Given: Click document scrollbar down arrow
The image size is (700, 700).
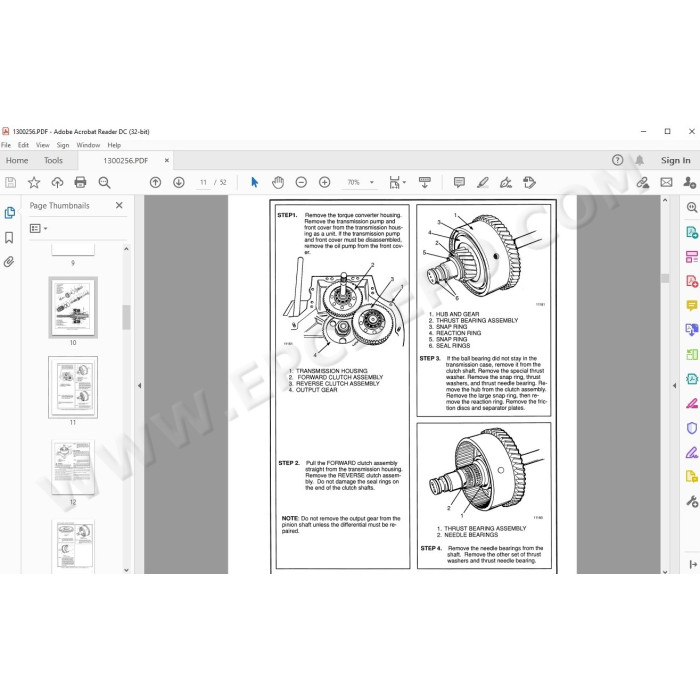Looking at the screenshot, I should (x=665, y=571).
